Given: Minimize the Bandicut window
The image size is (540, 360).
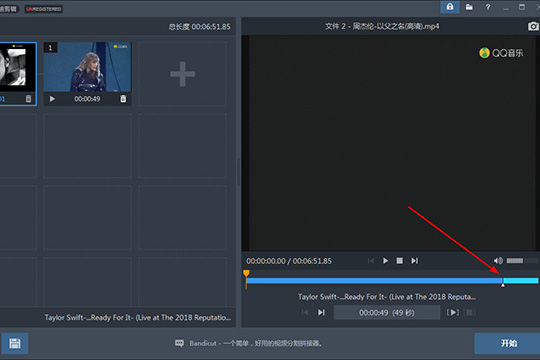Looking at the screenshot, I should (506, 8).
